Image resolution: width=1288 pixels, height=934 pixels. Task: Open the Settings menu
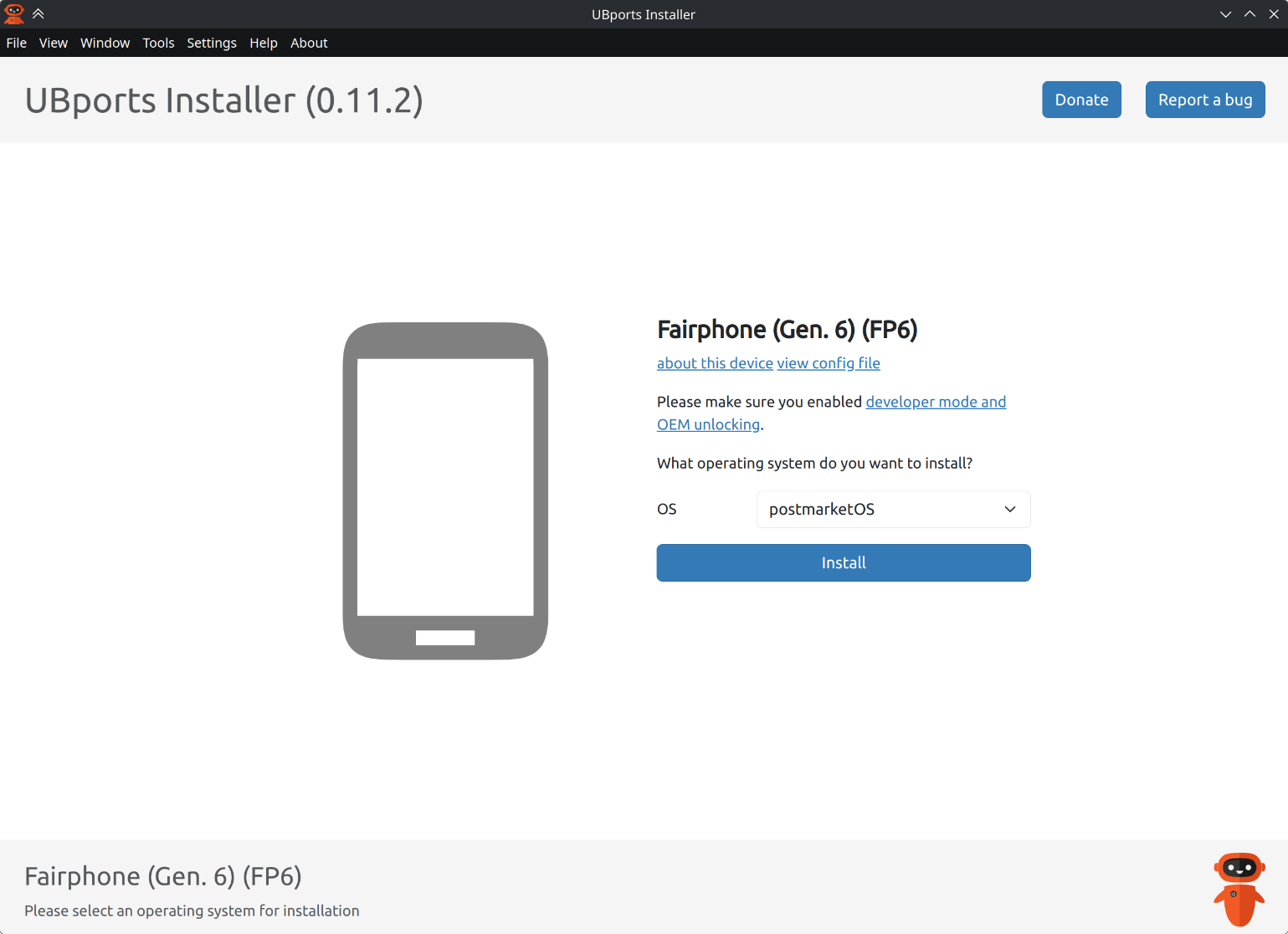211,43
